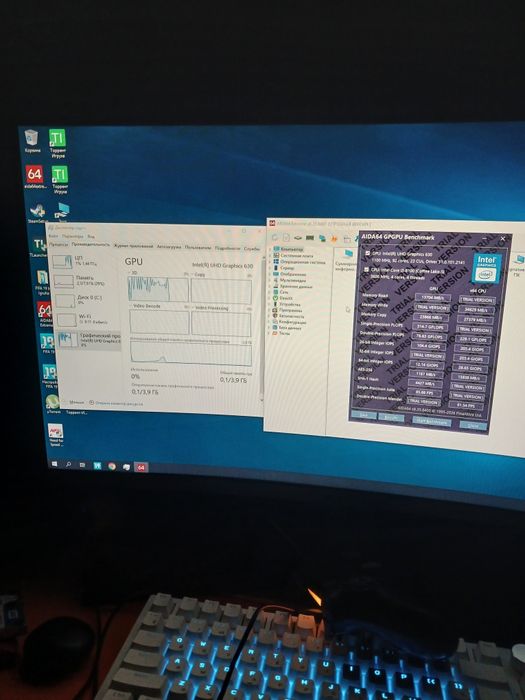This screenshot has width=525, height=700.
Task: Open the TLauncher desktop icon
Action: click(39, 247)
